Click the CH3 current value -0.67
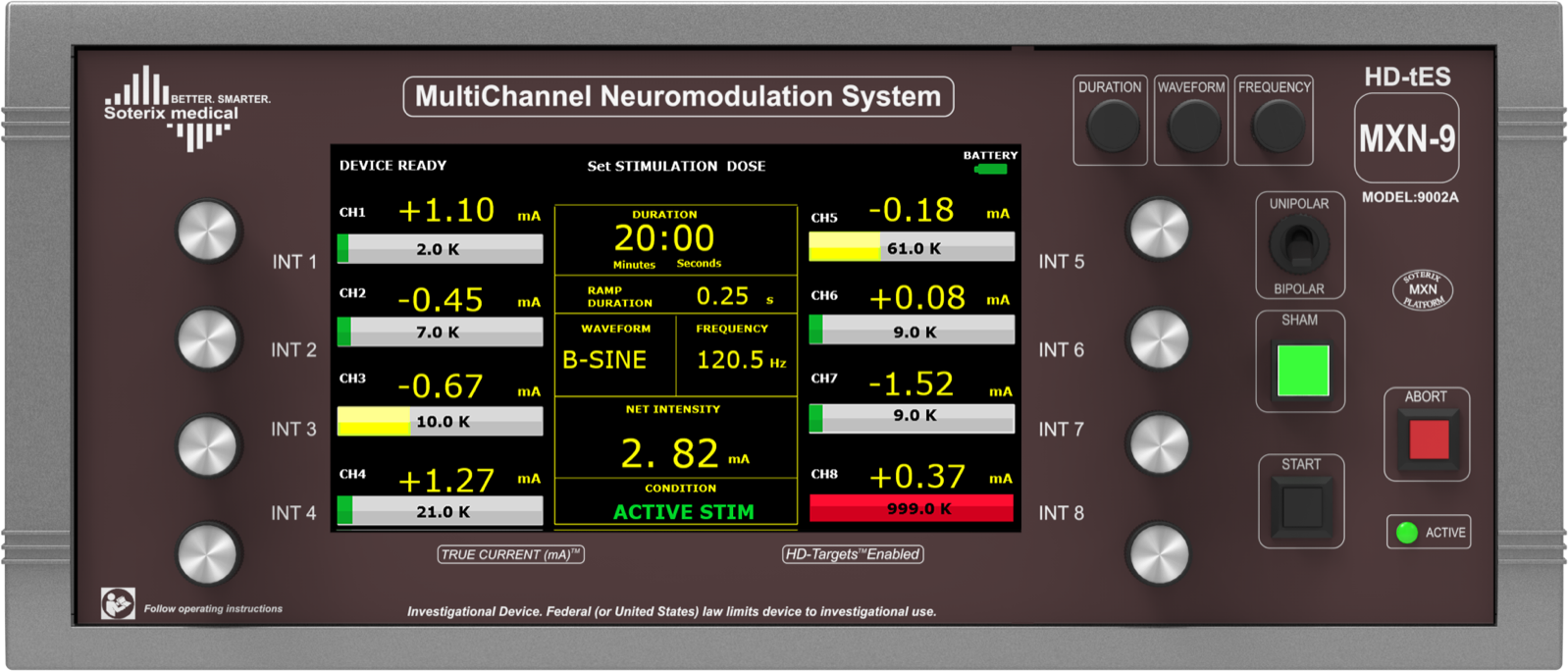 441,386
